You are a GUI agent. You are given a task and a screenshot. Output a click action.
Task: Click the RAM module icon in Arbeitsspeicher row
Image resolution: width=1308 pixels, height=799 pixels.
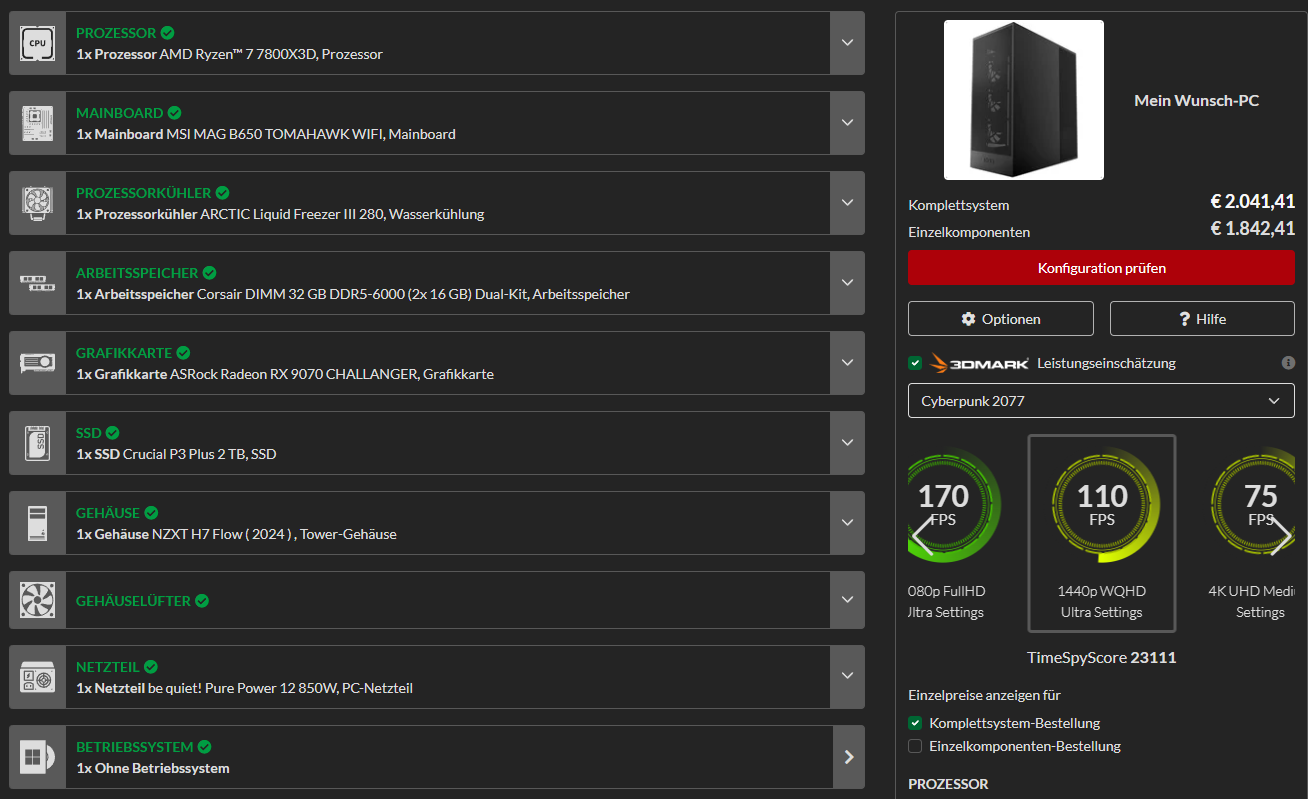pyautogui.click(x=37, y=283)
